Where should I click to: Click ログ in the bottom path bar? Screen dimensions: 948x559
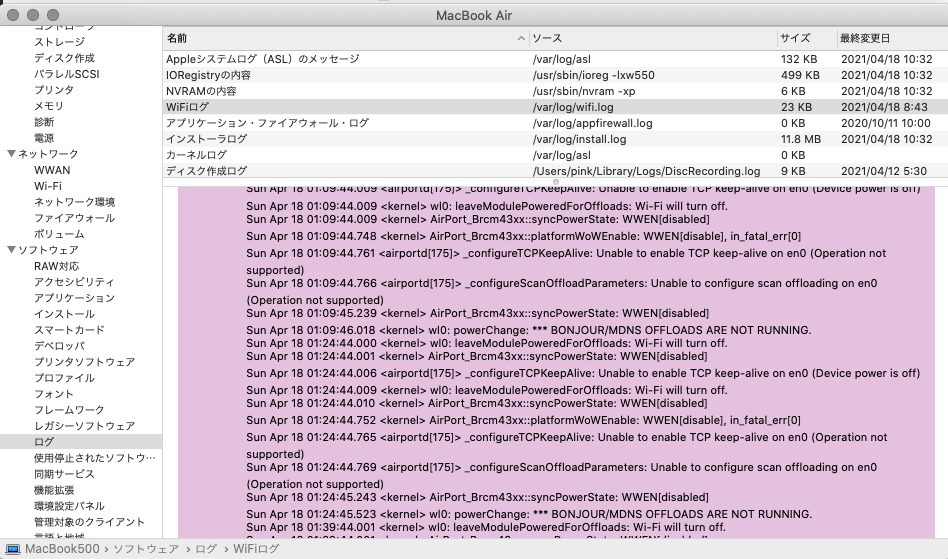tap(206, 549)
